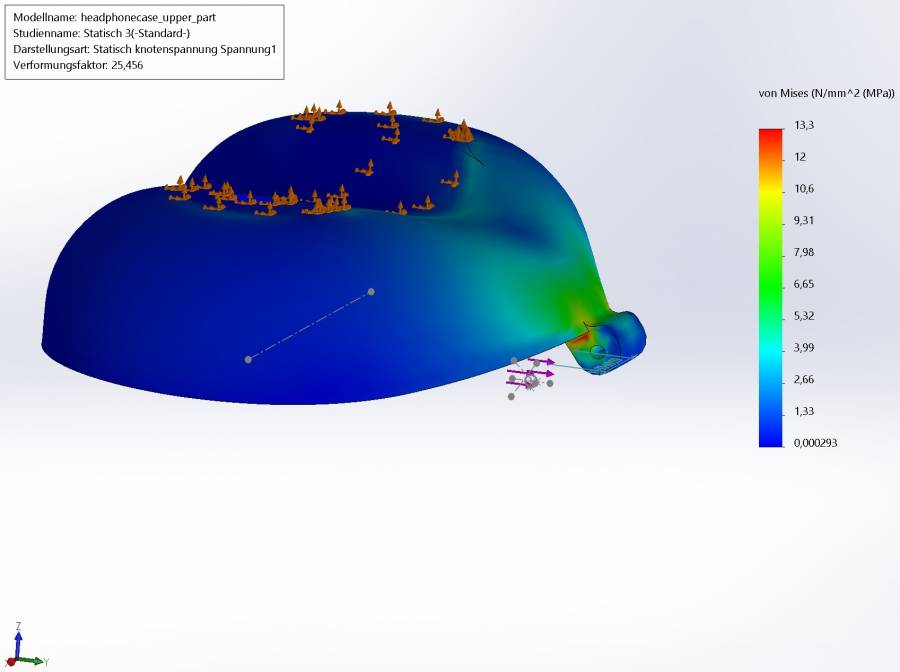900x672 pixels.
Task: Click the blue bottom of the color legend bar
Action: tap(770, 438)
